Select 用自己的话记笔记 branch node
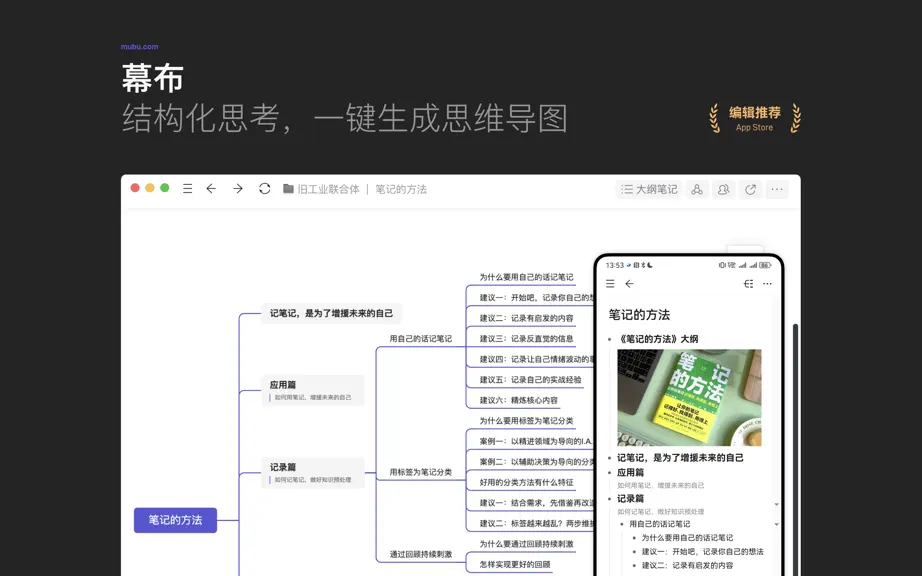 [x=420, y=339]
